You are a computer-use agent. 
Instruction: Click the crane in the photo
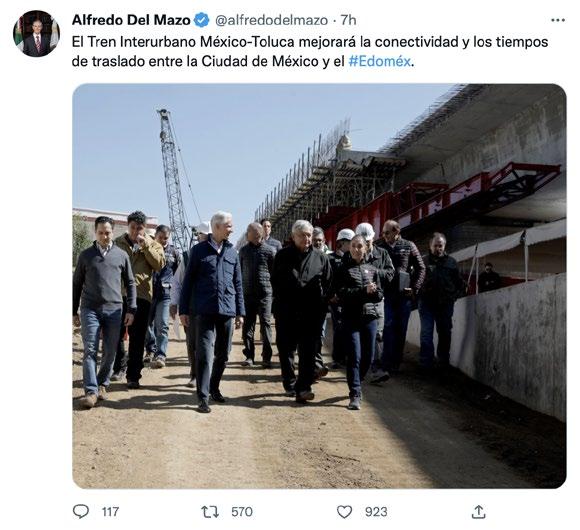(174, 178)
